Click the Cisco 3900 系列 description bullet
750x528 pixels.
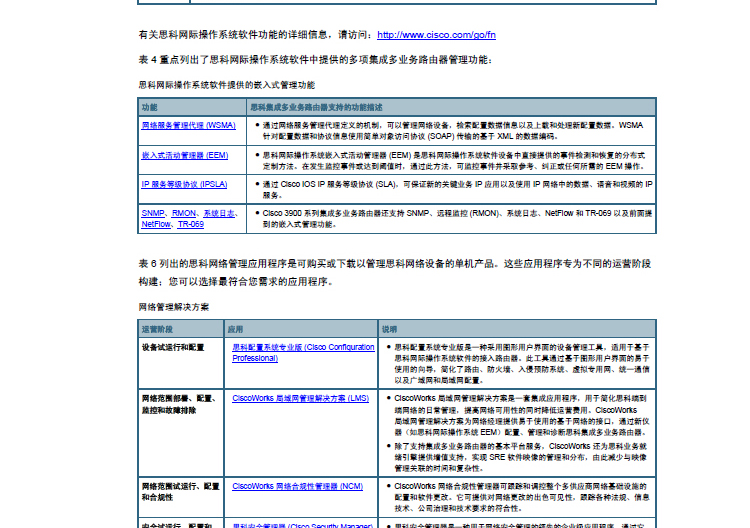pyautogui.click(x=457, y=219)
